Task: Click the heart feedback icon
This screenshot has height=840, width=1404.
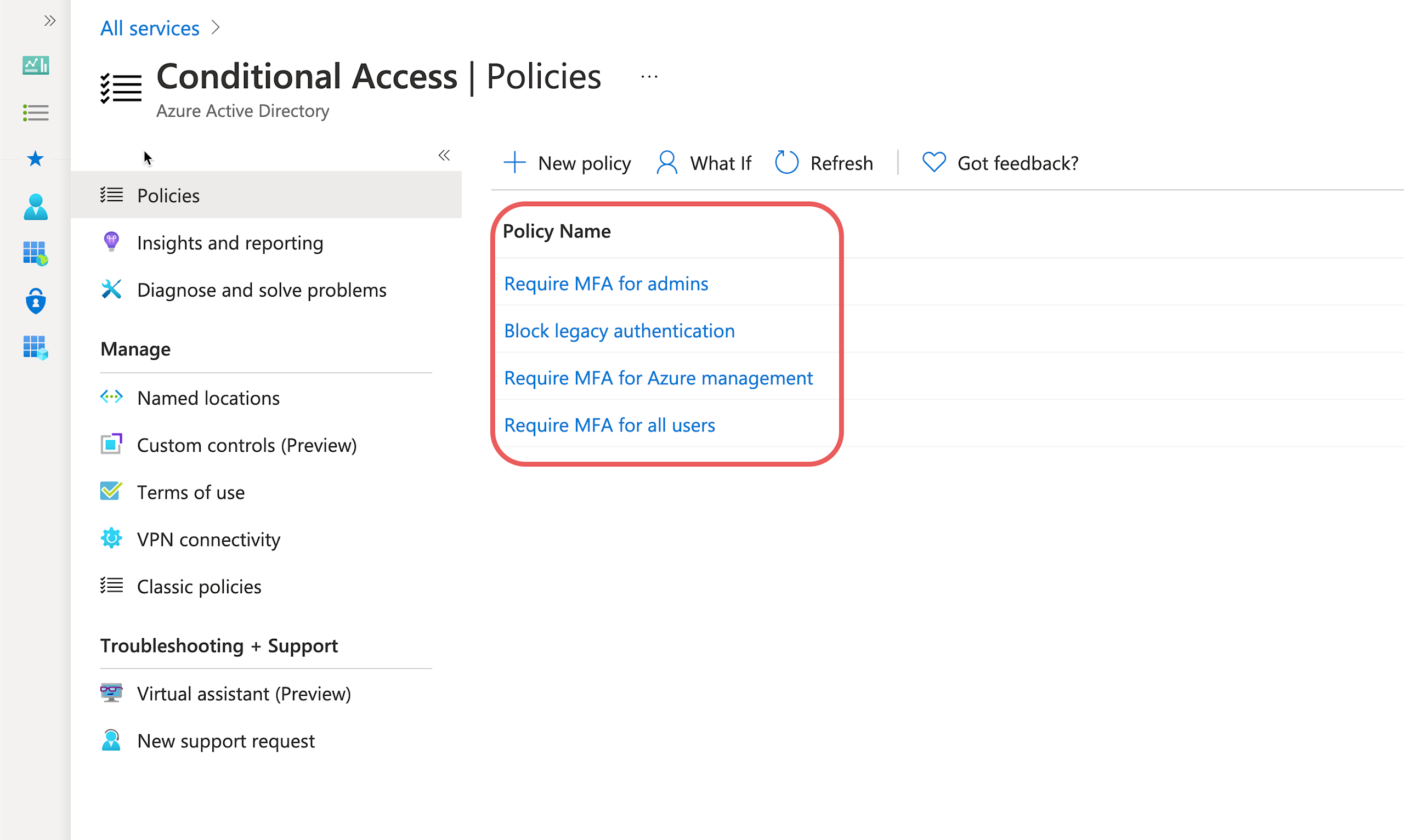Action: pos(933,162)
